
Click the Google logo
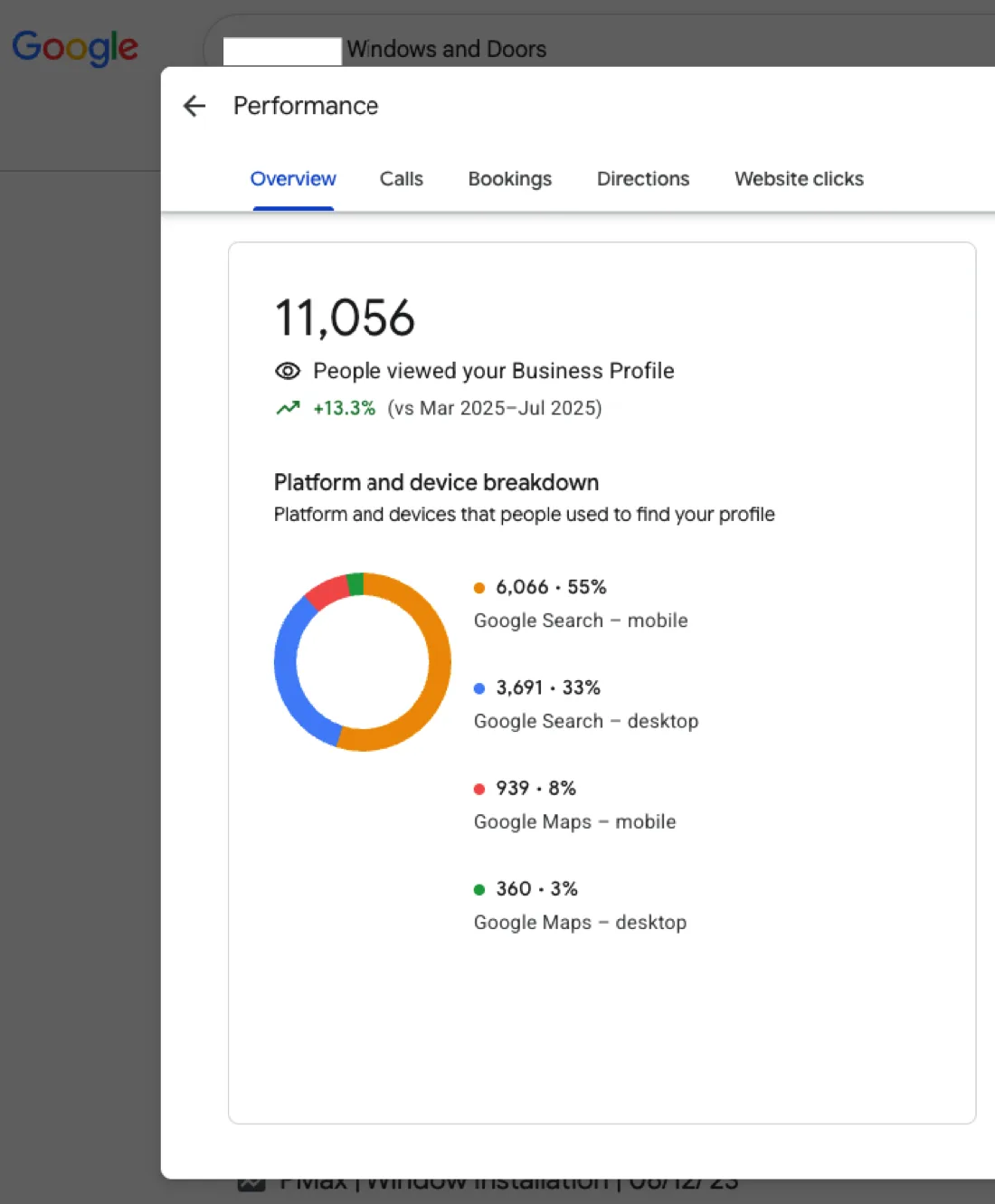[x=75, y=48]
